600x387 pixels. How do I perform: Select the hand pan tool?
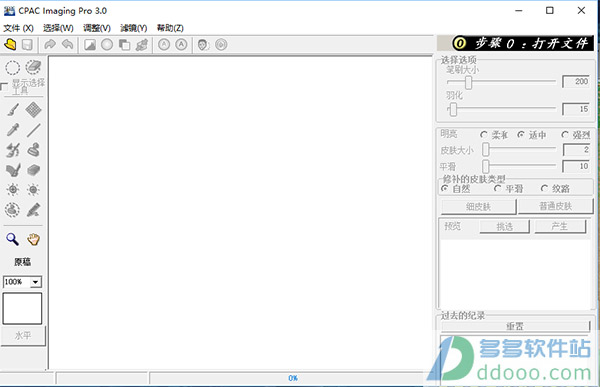[x=33, y=239]
